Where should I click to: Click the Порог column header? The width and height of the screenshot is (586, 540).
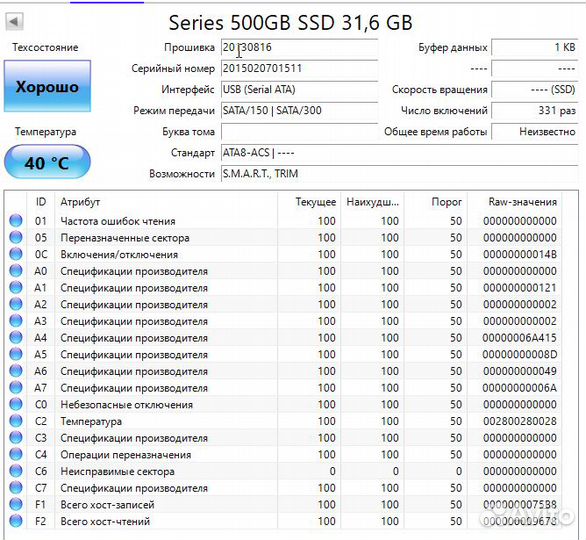click(435, 202)
